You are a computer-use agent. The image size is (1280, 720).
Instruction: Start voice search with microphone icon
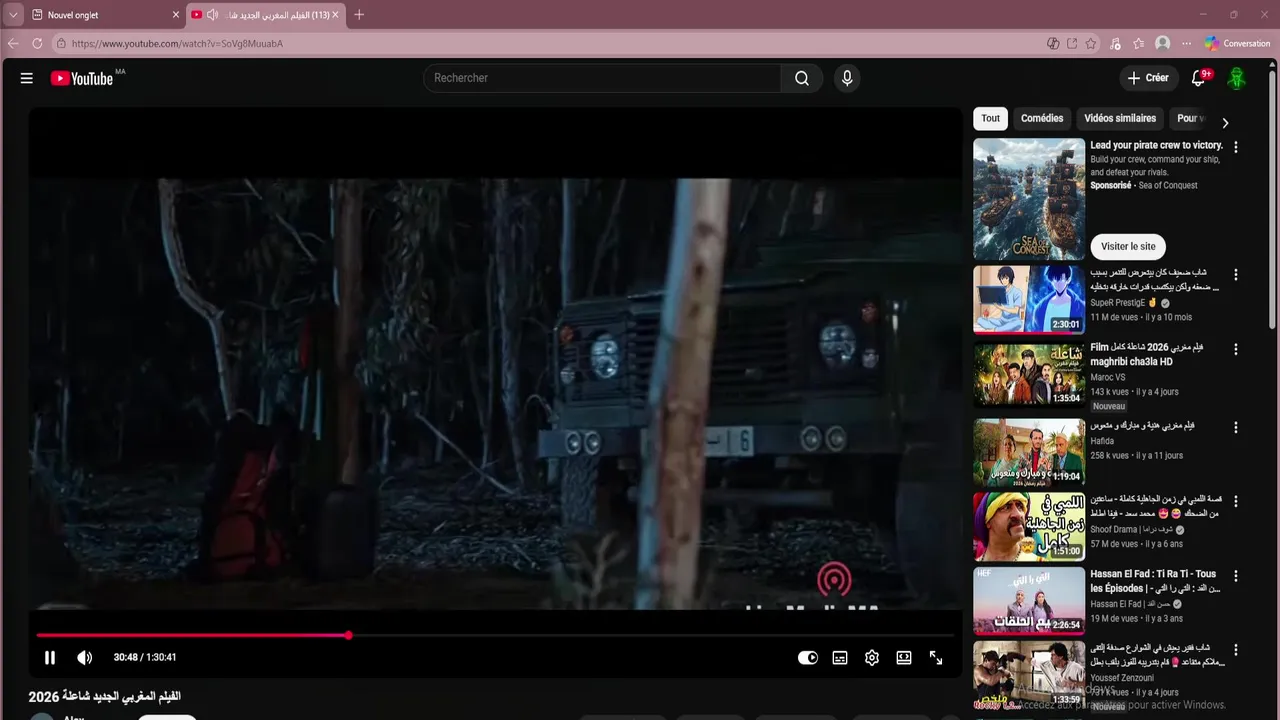pyautogui.click(x=847, y=78)
